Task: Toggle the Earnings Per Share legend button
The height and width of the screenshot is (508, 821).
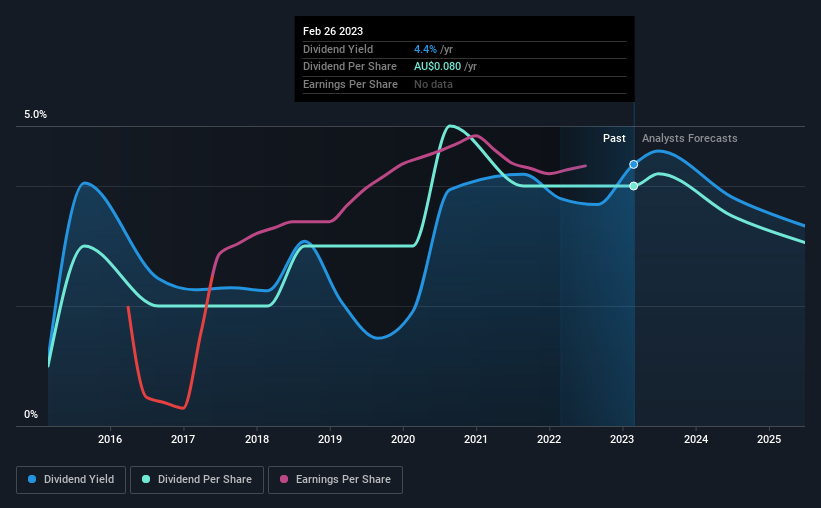Action: pos(335,480)
